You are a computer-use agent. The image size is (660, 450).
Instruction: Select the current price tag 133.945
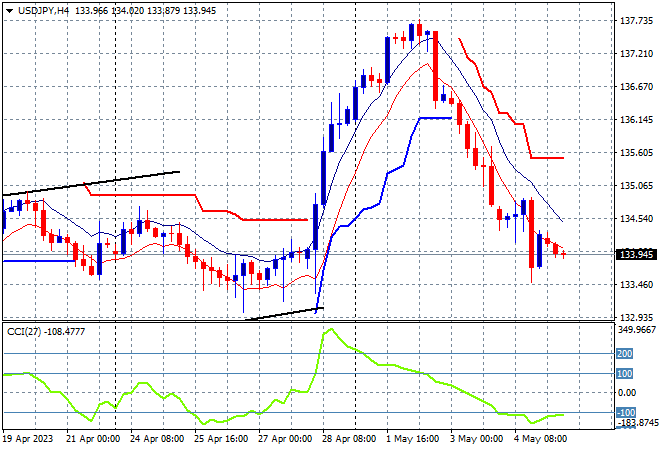[636, 254]
